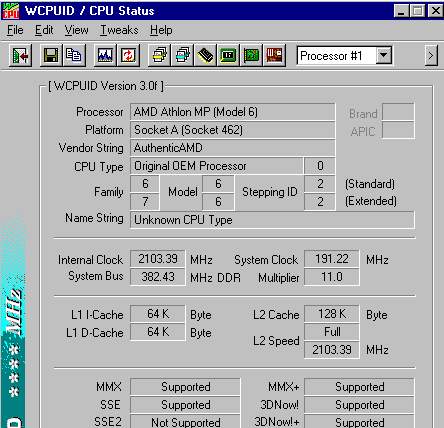Click the MMX Supported field

(185, 387)
